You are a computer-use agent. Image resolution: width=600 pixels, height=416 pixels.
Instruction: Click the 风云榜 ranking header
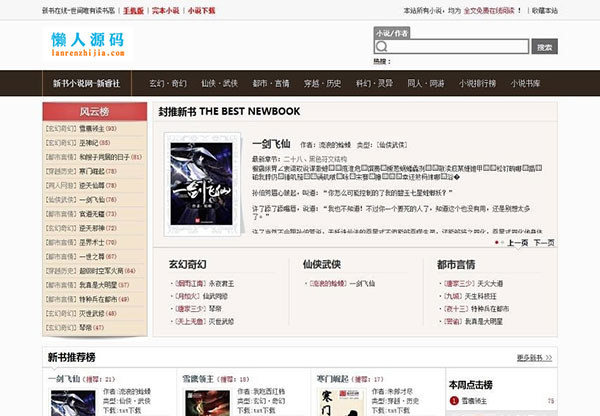point(95,111)
